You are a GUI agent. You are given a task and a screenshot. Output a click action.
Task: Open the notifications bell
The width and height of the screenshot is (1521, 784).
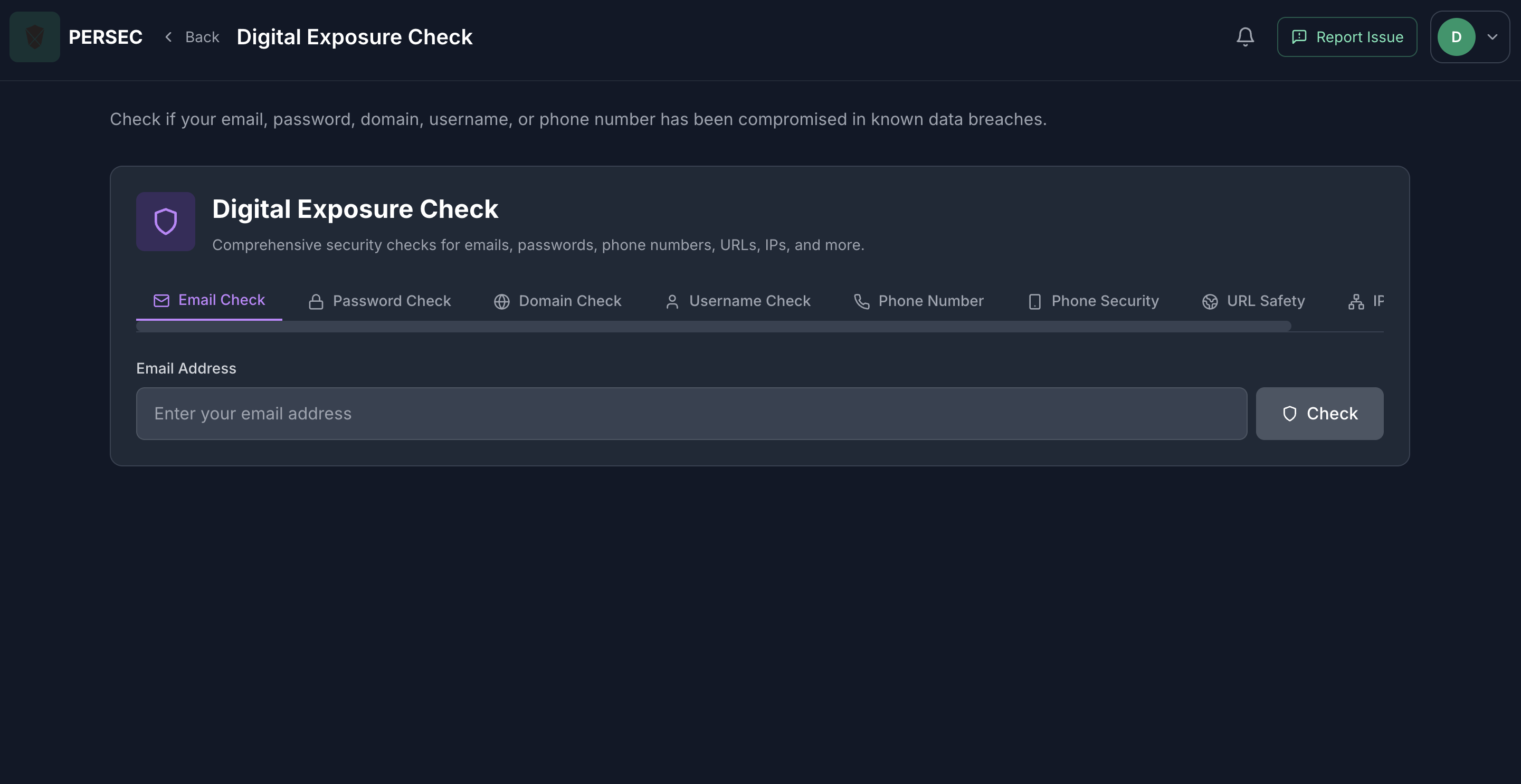(1246, 37)
